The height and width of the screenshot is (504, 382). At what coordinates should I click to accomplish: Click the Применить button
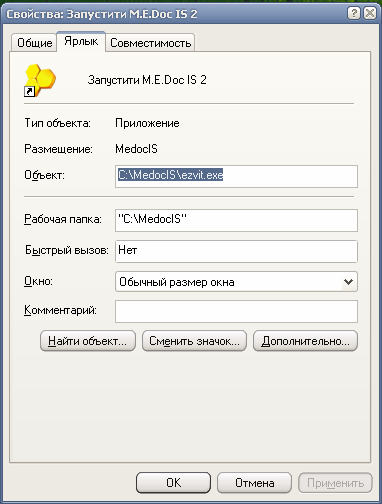pos(335,483)
